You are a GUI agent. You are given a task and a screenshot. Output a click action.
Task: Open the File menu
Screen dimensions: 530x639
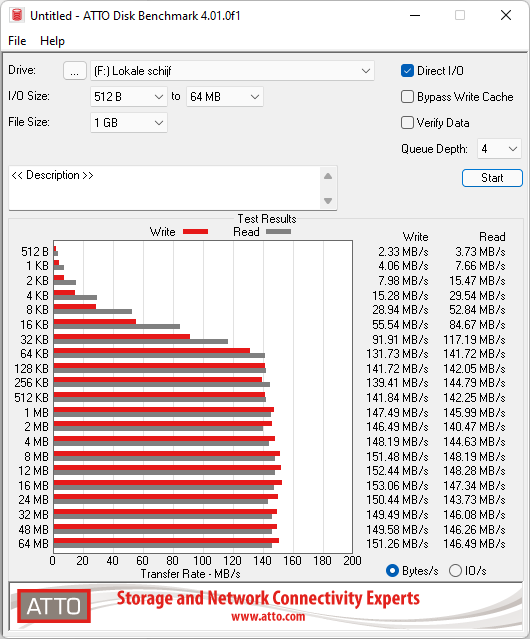pyautogui.click(x=17, y=41)
